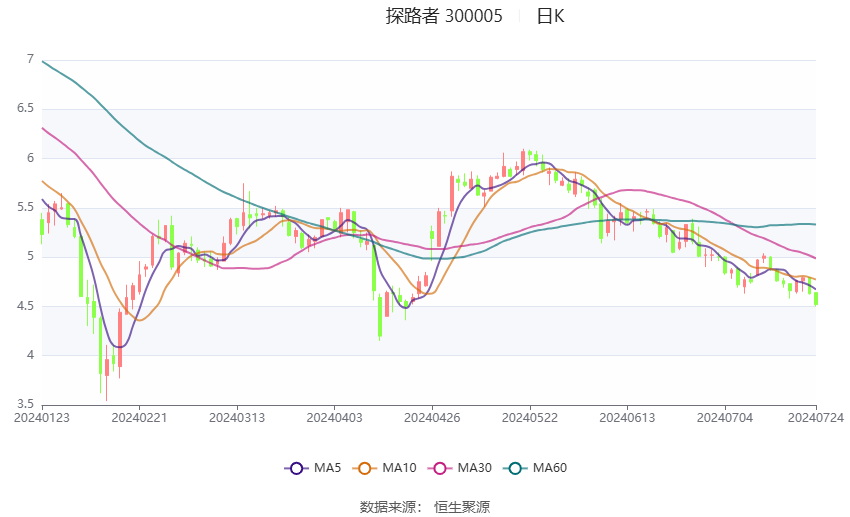Click the 6.5 price label on the y-axis

(x=25, y=108)
